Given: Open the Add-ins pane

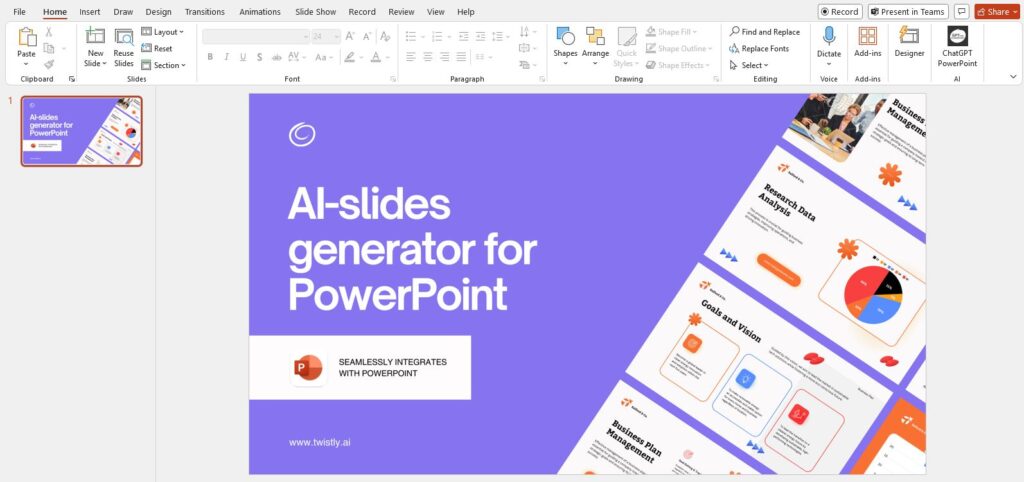Looking at the screenshot, I should point(868,43).
